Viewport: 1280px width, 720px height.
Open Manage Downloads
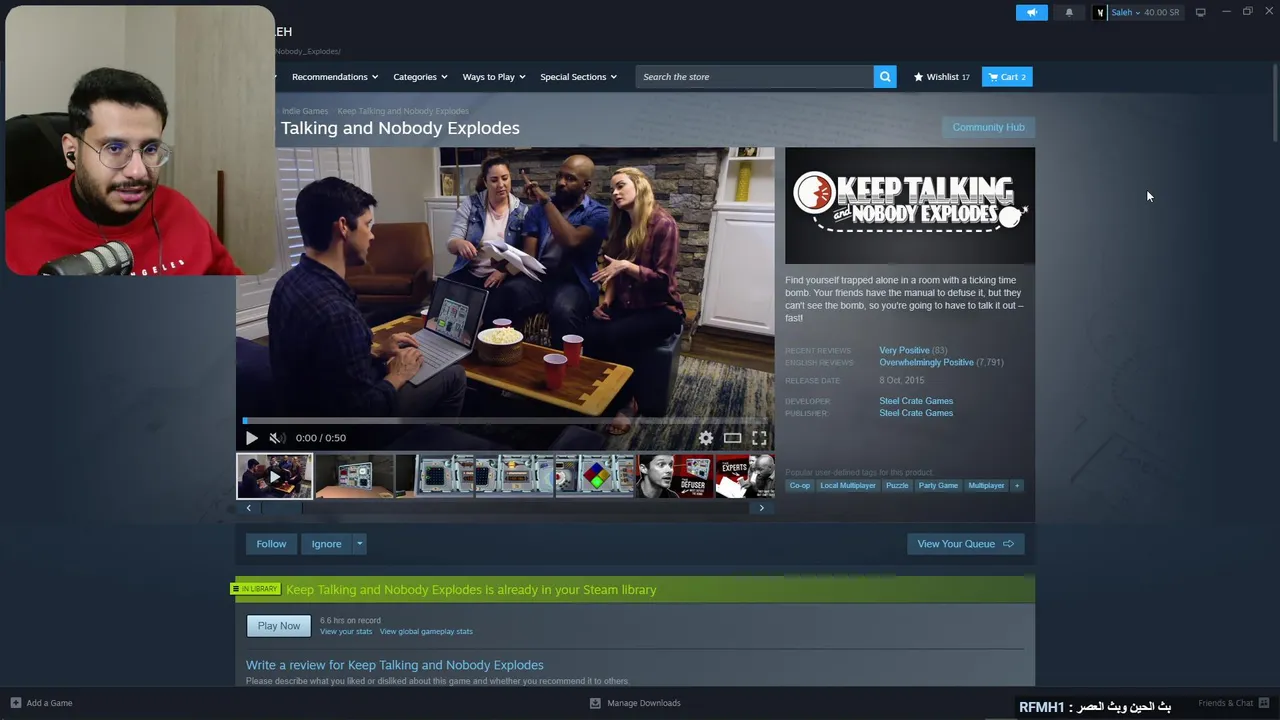click(x=635, y=703)
